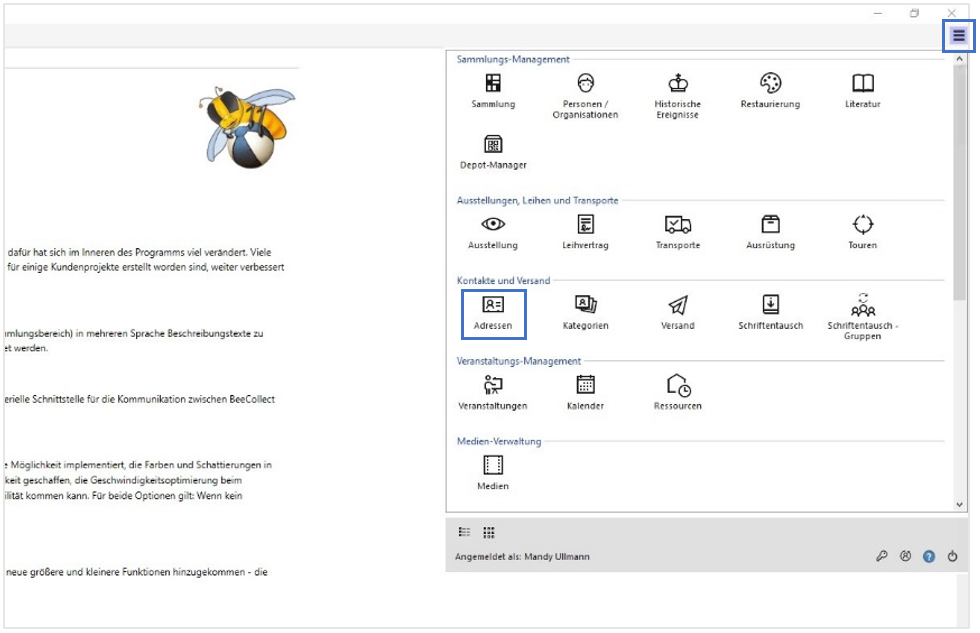Select the Adressen module
Screen dimensions: 980x633
493,312
